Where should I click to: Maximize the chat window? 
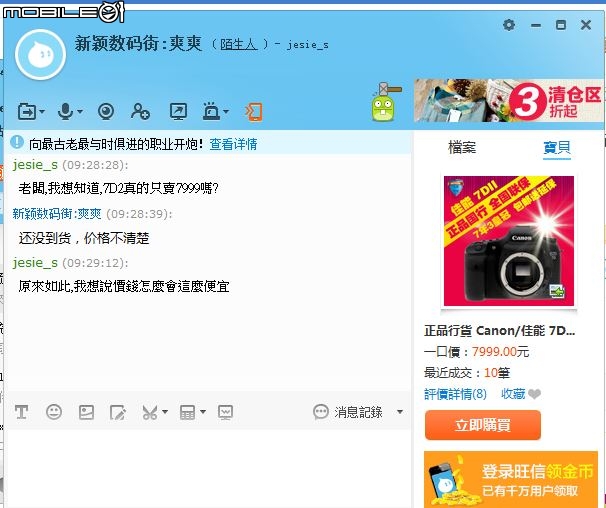(x=561, y=25)
